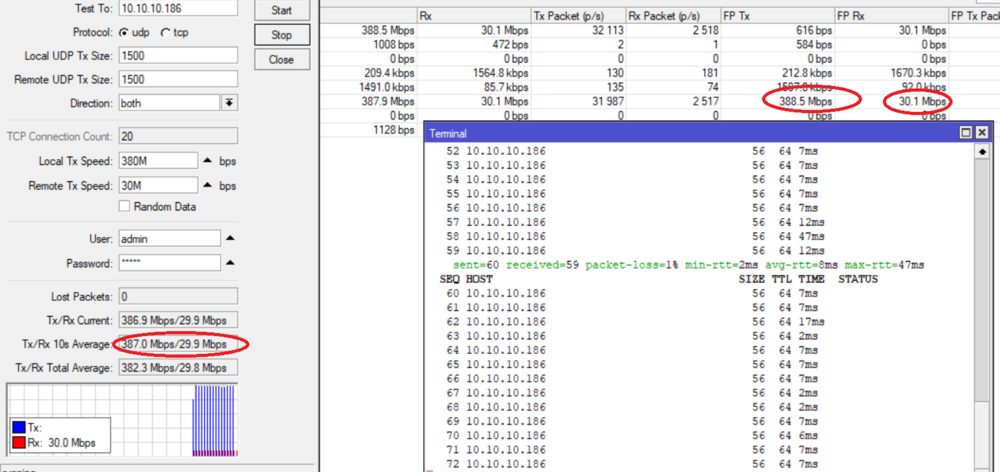
Task: Click the Tx/Rx bandwidth graph
Action: point(122,420)
